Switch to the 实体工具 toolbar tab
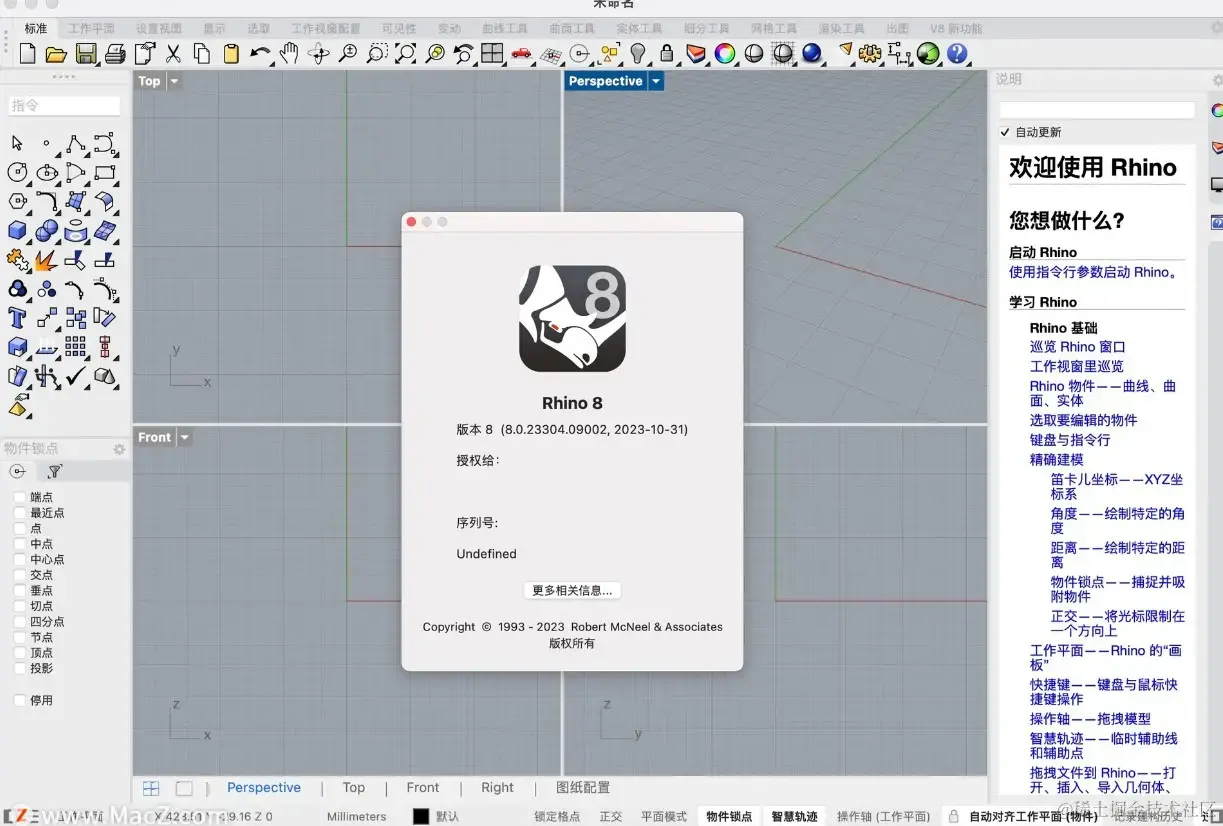1223x826 pixels. pos(639,29)
